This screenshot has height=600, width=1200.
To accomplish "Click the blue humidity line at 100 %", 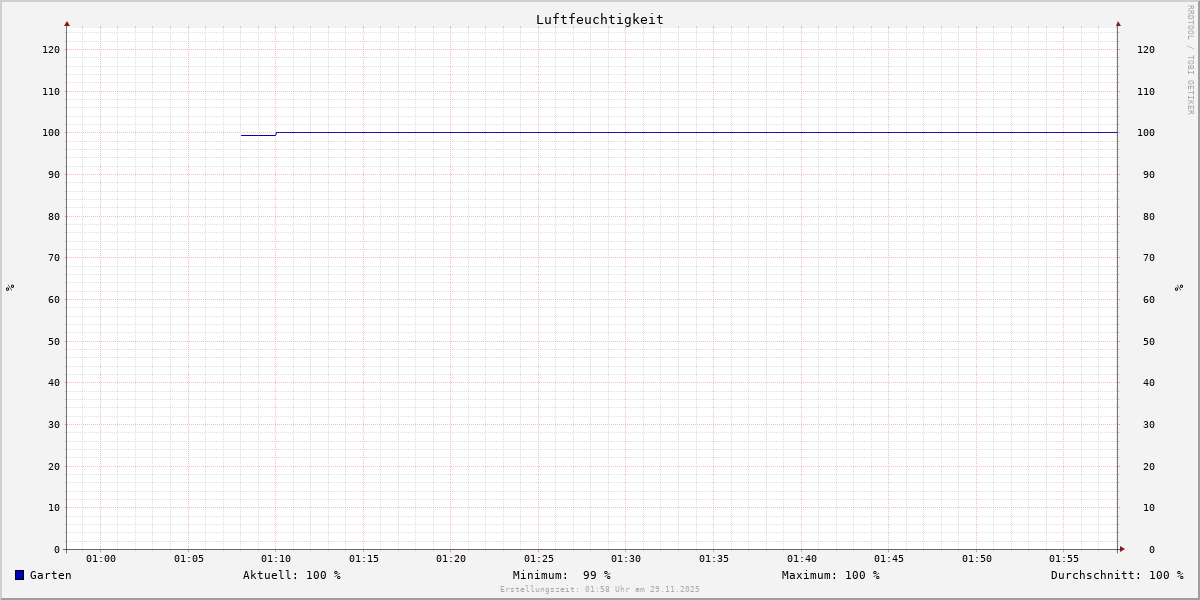I will [x=696, y=132].
